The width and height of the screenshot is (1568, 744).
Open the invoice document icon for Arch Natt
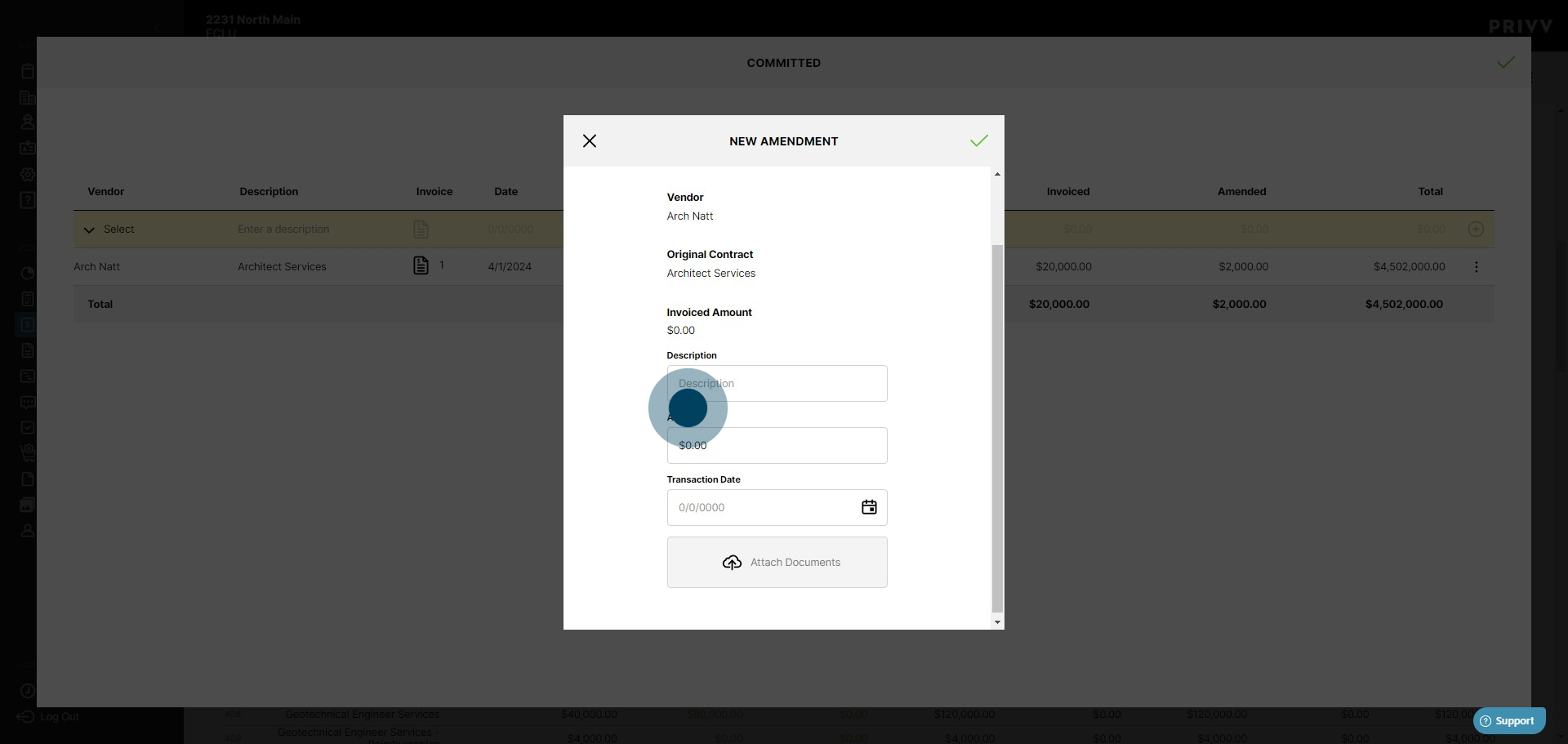tap(421, 265)
